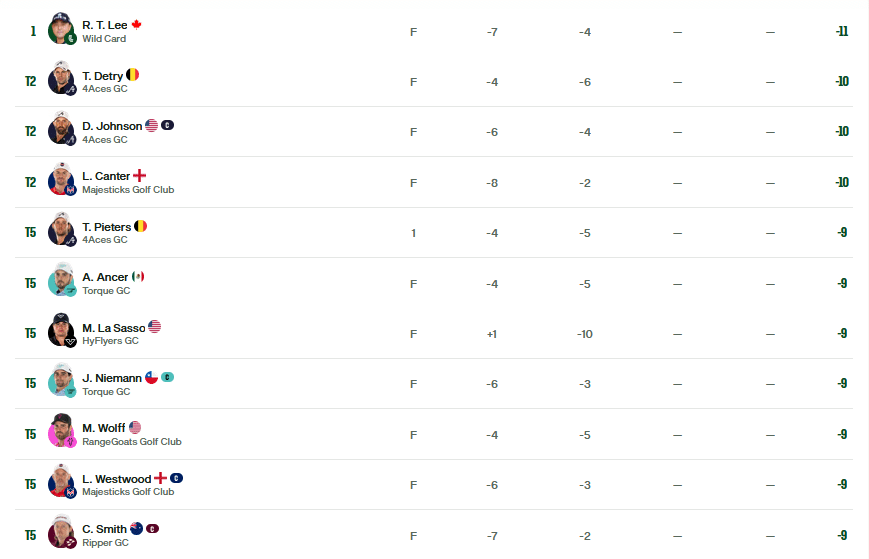Click the Australian flag next to C. Smith
Image resolution: width=869 pixels, height=559 pixels.
[136, 529]
